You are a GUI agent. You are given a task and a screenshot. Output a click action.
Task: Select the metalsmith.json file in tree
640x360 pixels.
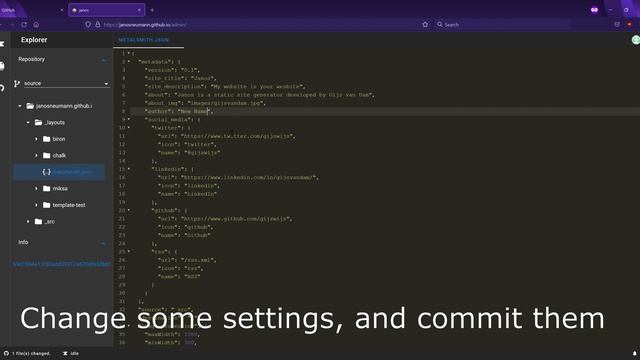coord(59,172)
